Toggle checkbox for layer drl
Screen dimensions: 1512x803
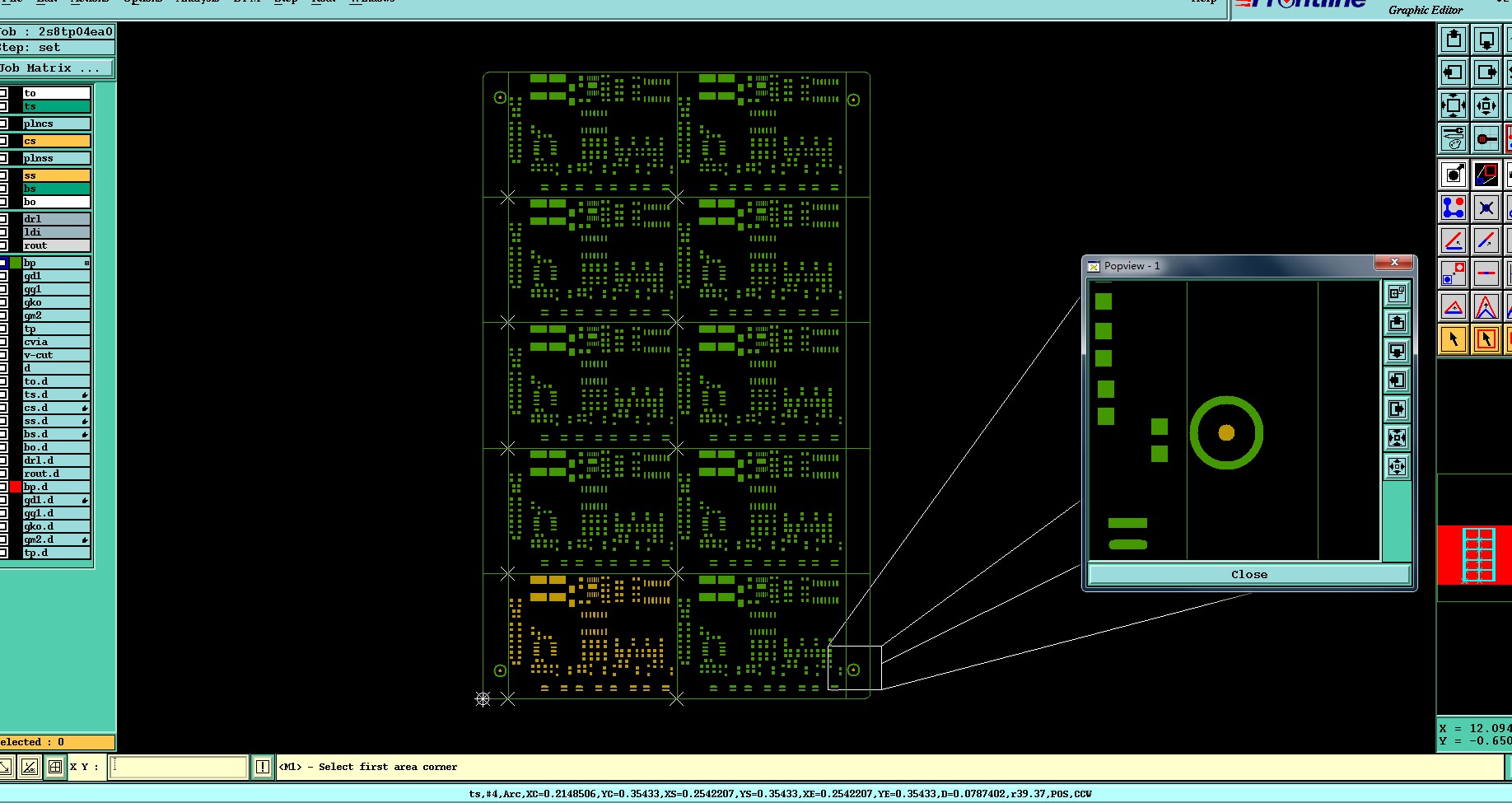coord(3,219)
